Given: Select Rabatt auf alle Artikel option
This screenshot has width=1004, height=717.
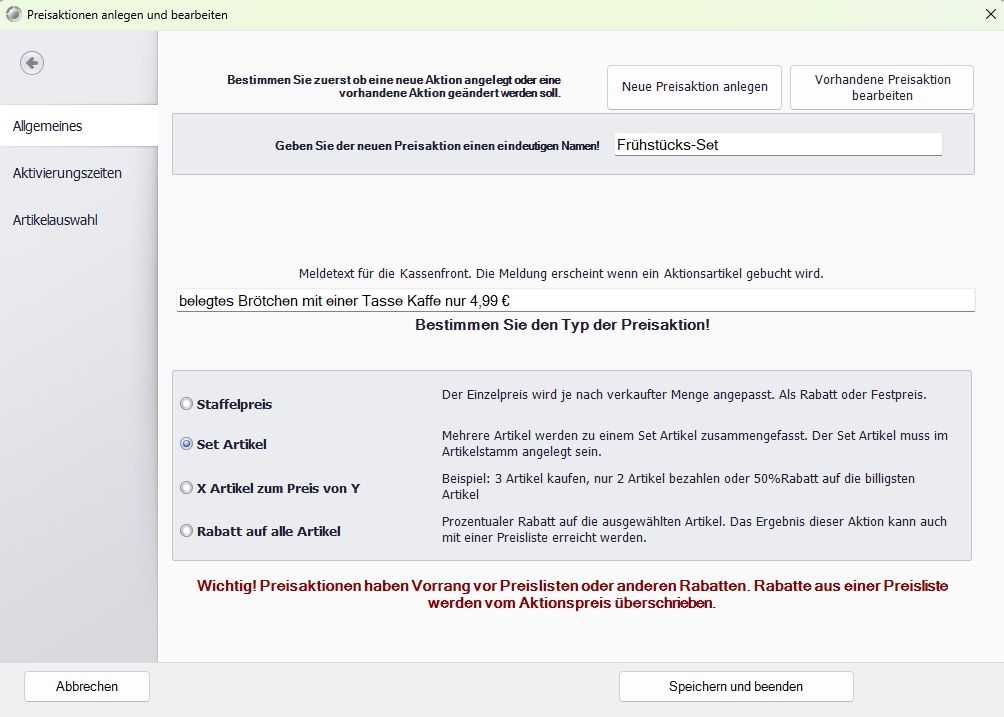Looking at the screenshot, I should 187,531.
